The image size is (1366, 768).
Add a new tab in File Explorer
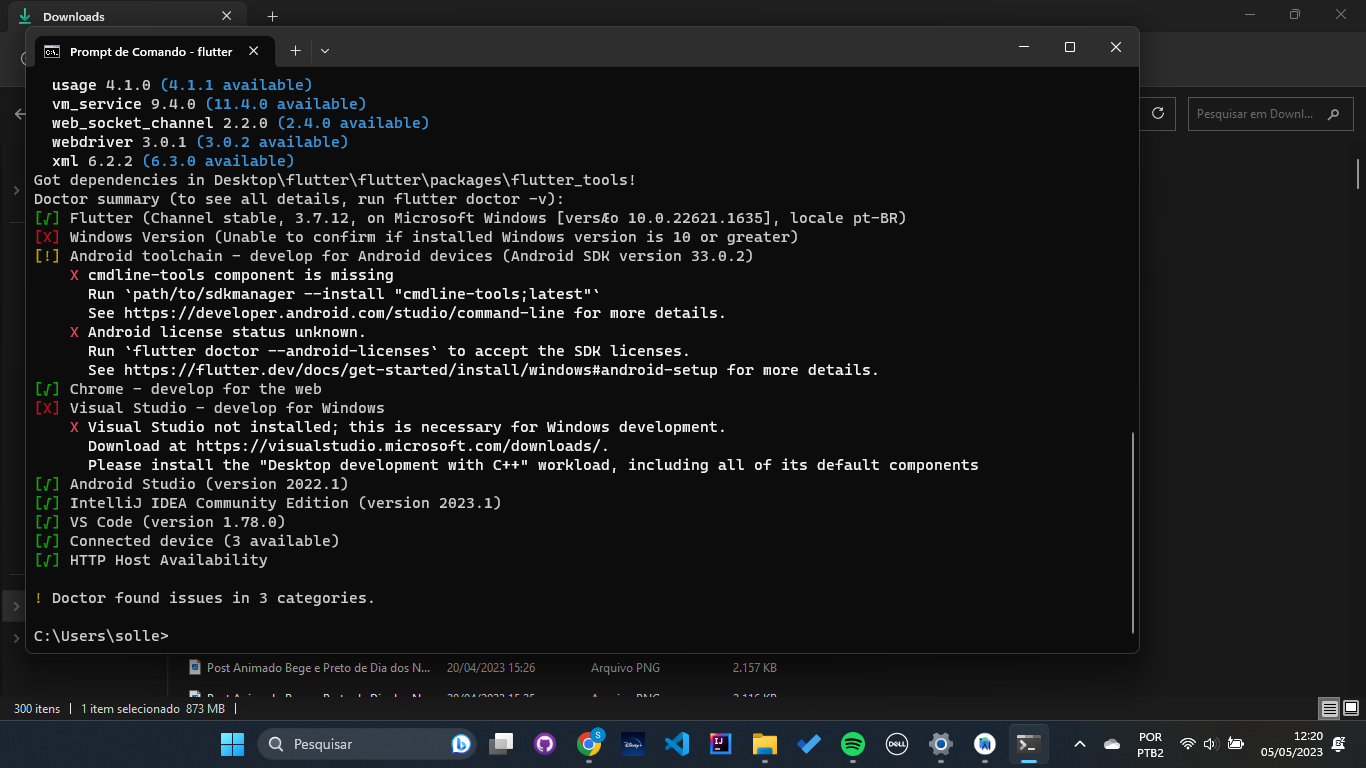272,16
